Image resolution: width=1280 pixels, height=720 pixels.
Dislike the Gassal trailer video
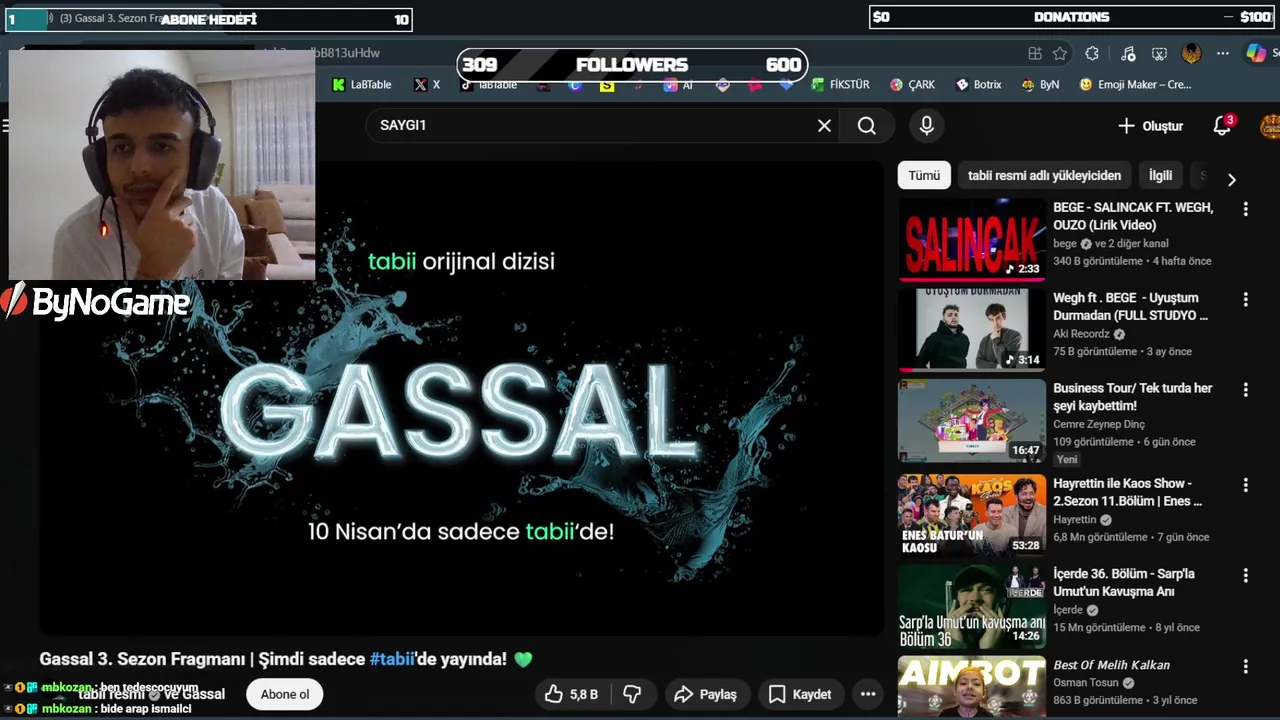tap(632, 694)
